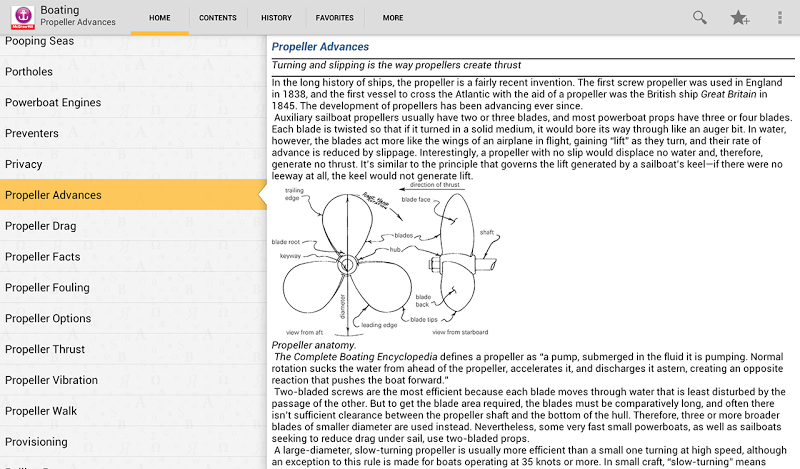Open the Portholes article
This screenshot has width=800, height=469.
coord(133,71)
